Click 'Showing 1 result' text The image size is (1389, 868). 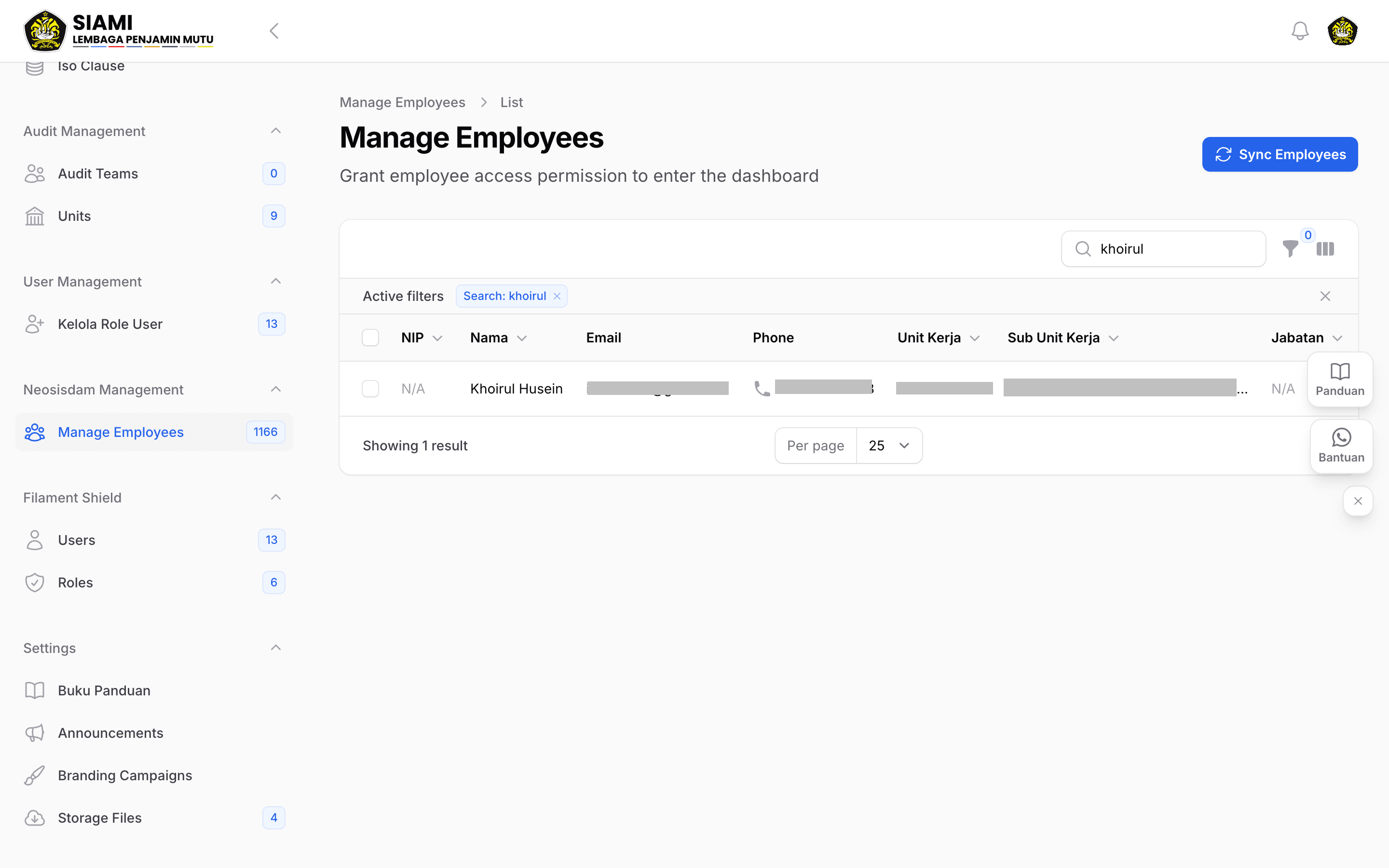coord(415,446)
